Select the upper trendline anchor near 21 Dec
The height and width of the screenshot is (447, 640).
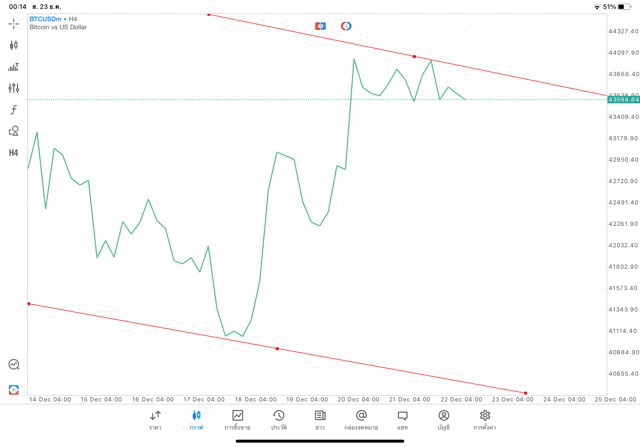click(x=414, y=56)
